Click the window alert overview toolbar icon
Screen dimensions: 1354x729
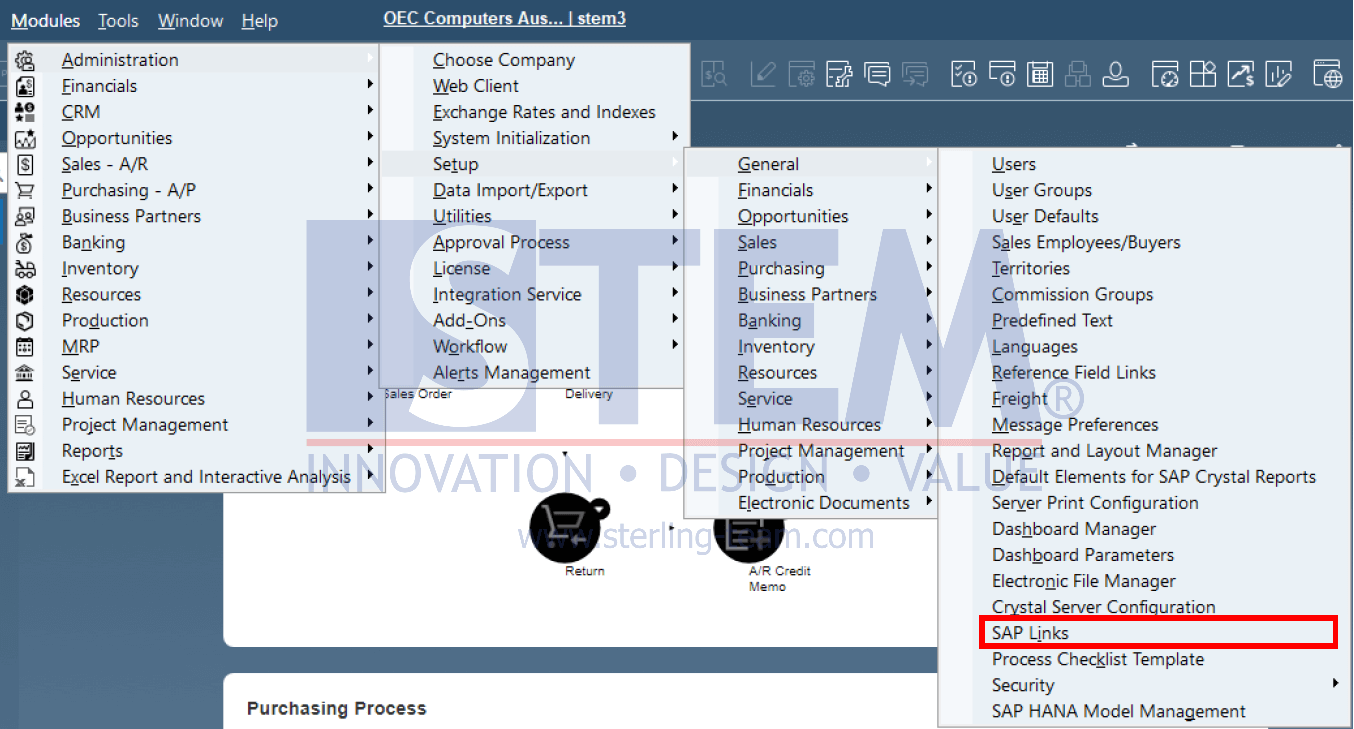click(1002, 74)
